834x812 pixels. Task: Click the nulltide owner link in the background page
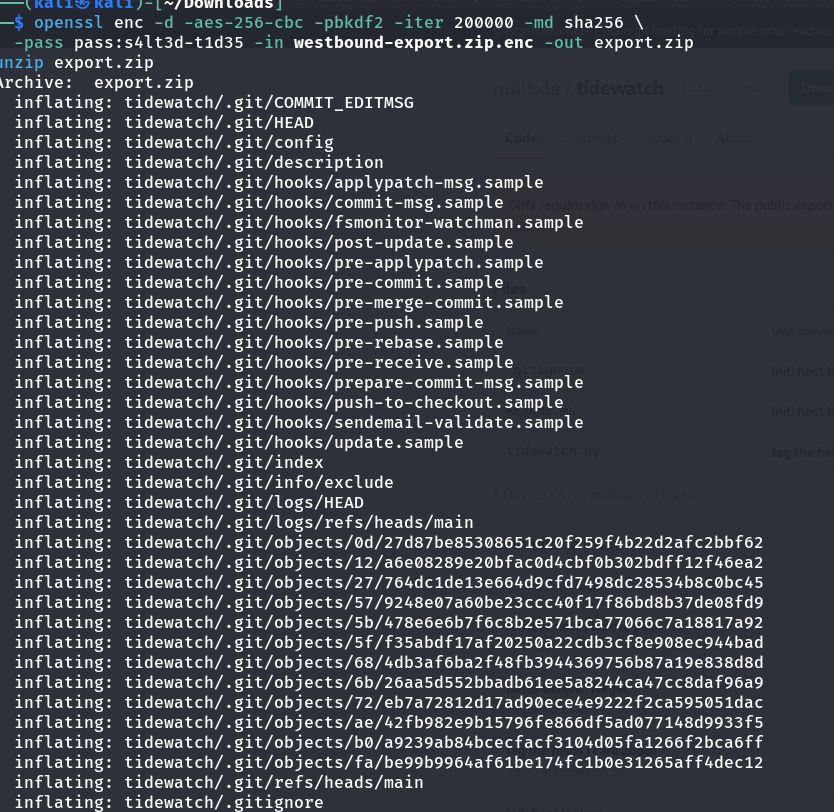tap(527, 88)
